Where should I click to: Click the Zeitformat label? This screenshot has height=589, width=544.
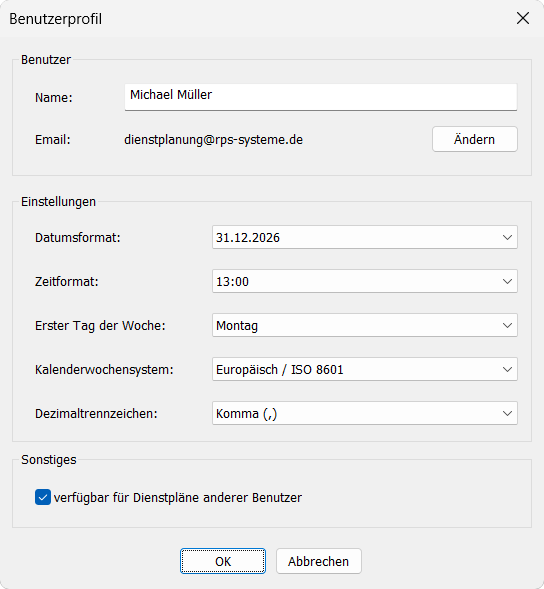coord(66,282)
